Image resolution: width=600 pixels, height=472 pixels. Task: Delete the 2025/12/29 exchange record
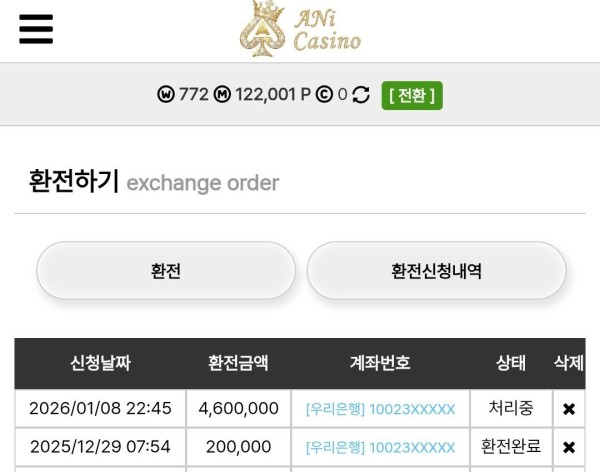coord(569,447)
